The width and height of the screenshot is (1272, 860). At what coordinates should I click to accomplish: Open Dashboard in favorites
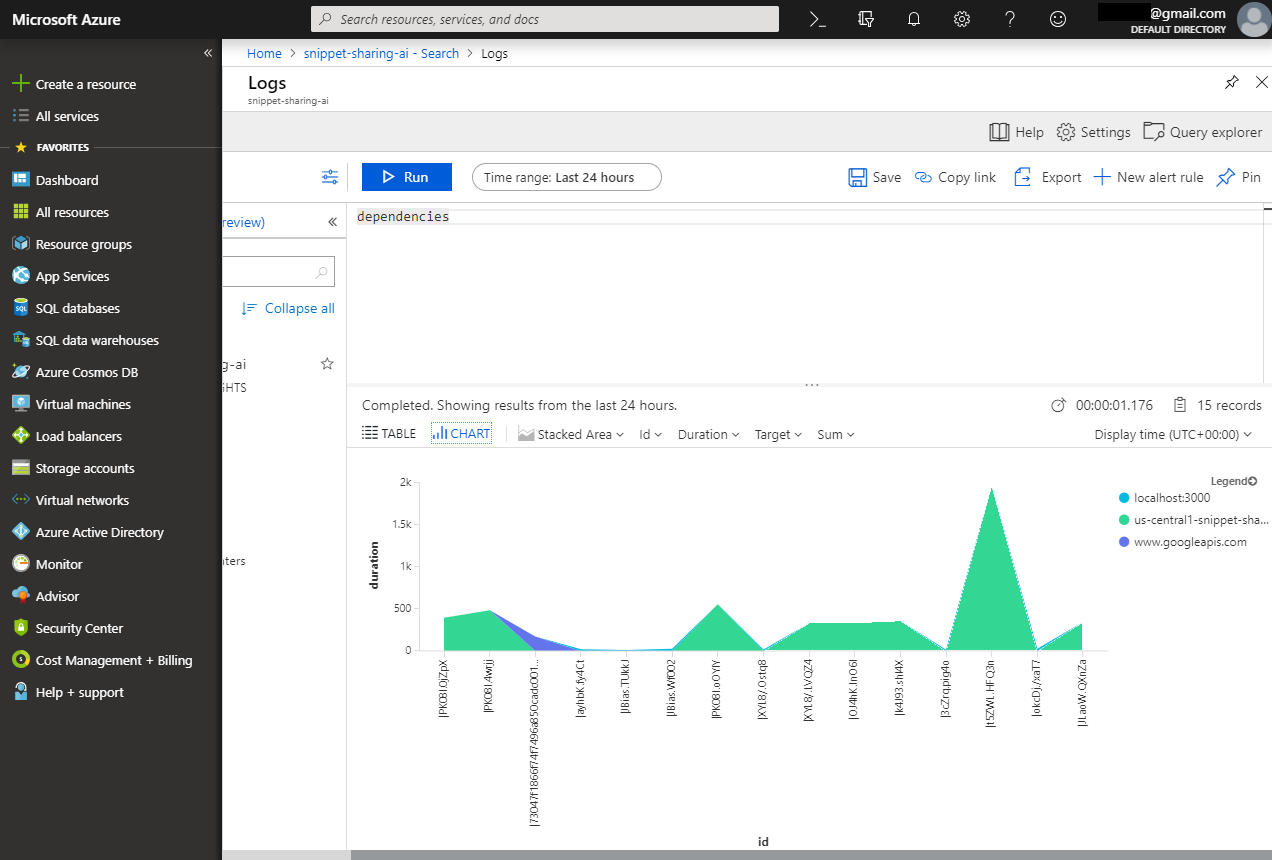tap(67, 180)
